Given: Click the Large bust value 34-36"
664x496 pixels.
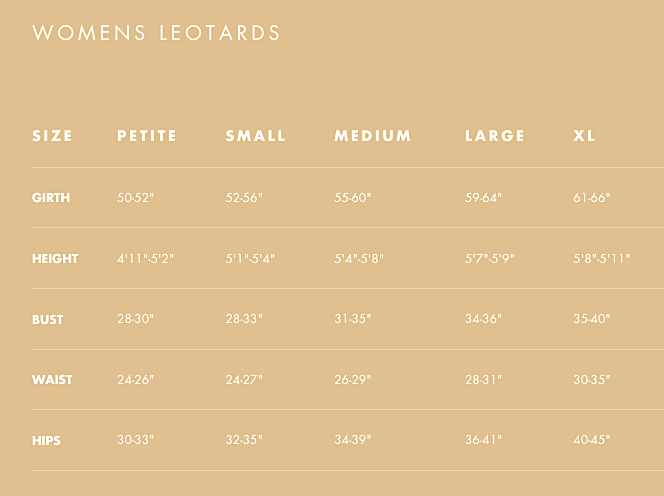Looking at the screenshot, I should coord(483,319).
